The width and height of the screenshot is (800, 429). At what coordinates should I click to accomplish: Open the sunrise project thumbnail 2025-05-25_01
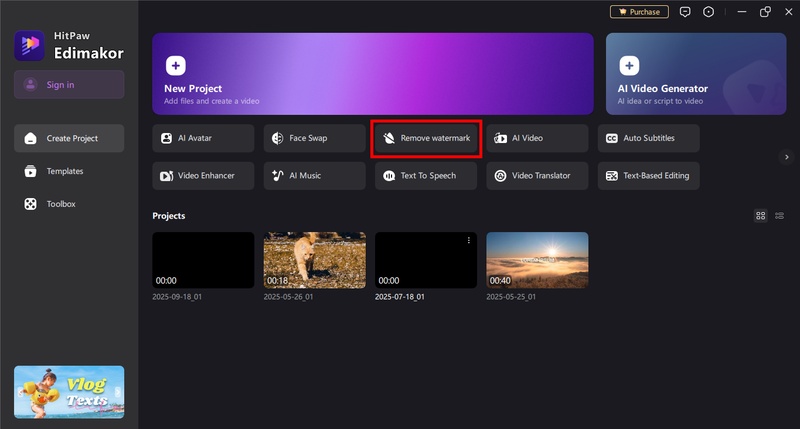click(x=537, y=260)
